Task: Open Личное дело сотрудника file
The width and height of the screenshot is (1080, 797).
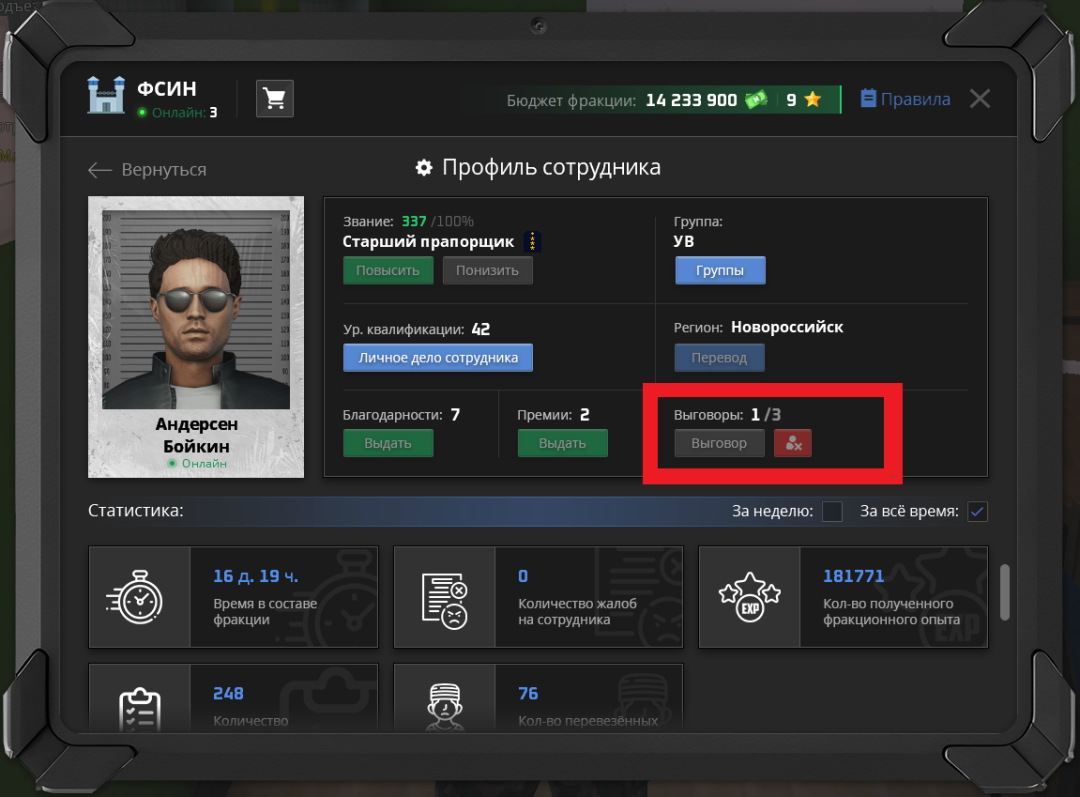Action: [438, 357]
